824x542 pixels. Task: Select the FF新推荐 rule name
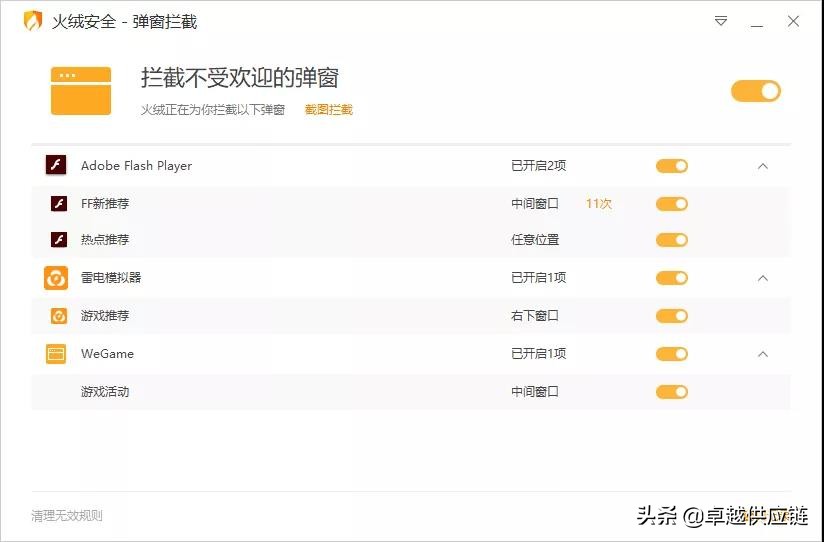(x=105, y=203)
